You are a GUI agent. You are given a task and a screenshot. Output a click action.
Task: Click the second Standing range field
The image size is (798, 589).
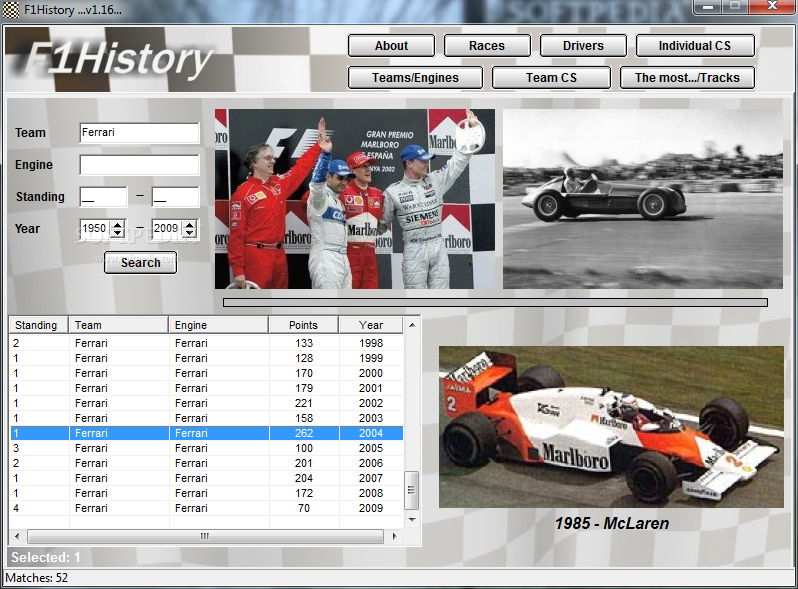coord(176,197)
